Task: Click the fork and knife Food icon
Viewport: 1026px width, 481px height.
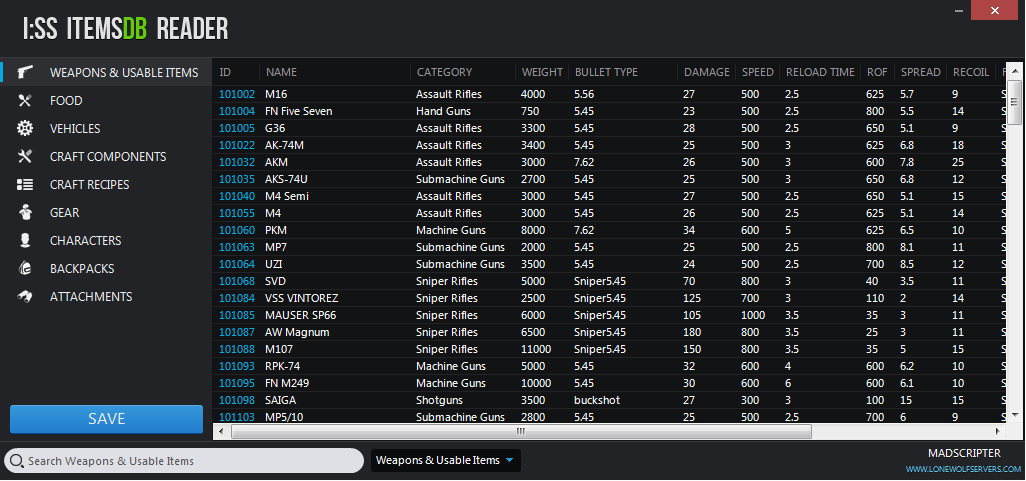Action: click(25, 100)
